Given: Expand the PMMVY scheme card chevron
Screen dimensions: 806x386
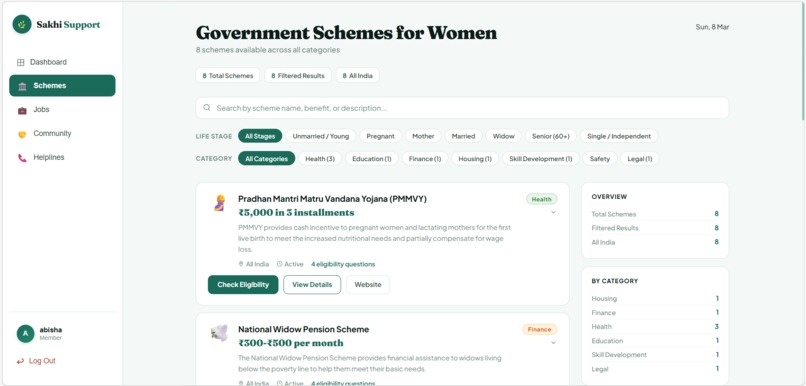Looking at the screenshot, I should 553,212.
